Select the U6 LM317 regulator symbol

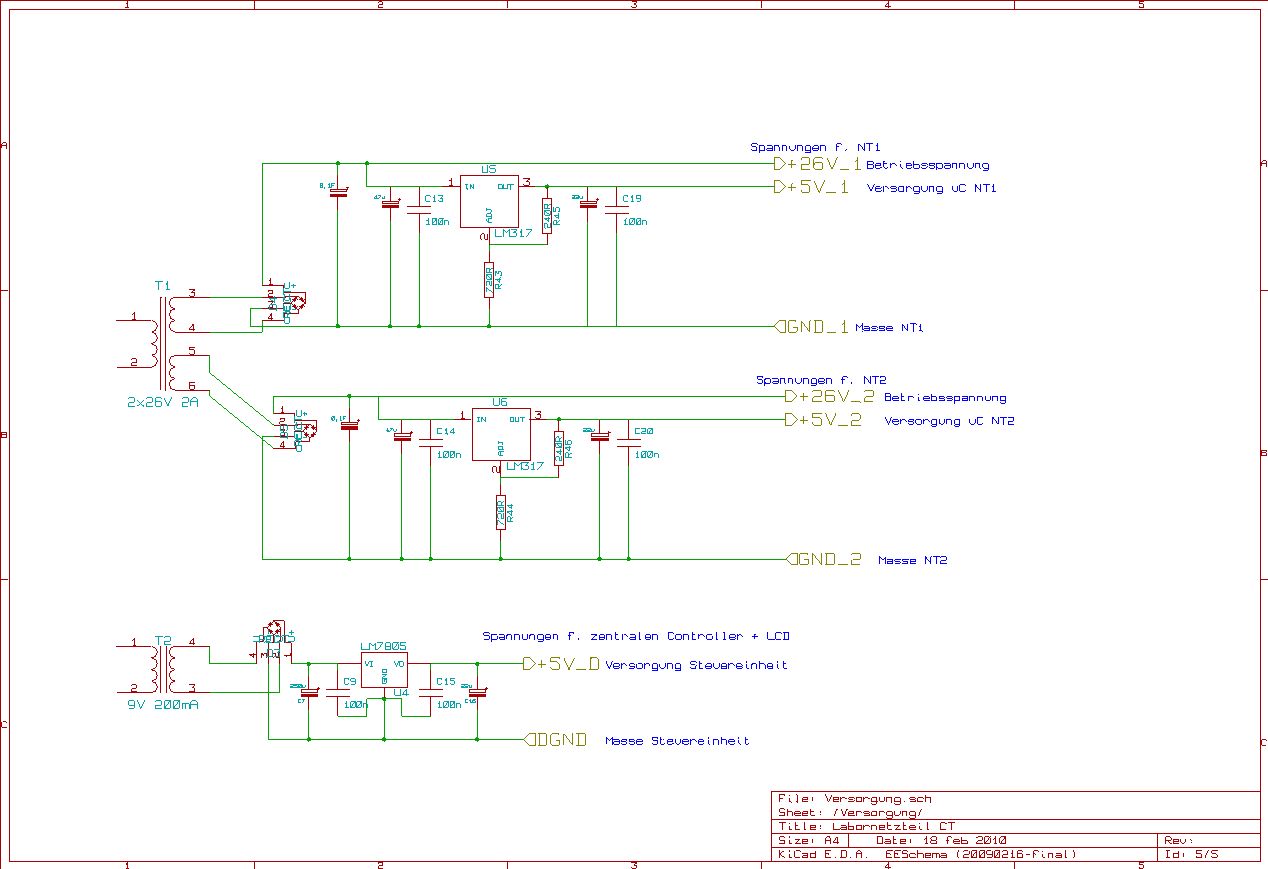click(501, 435)
